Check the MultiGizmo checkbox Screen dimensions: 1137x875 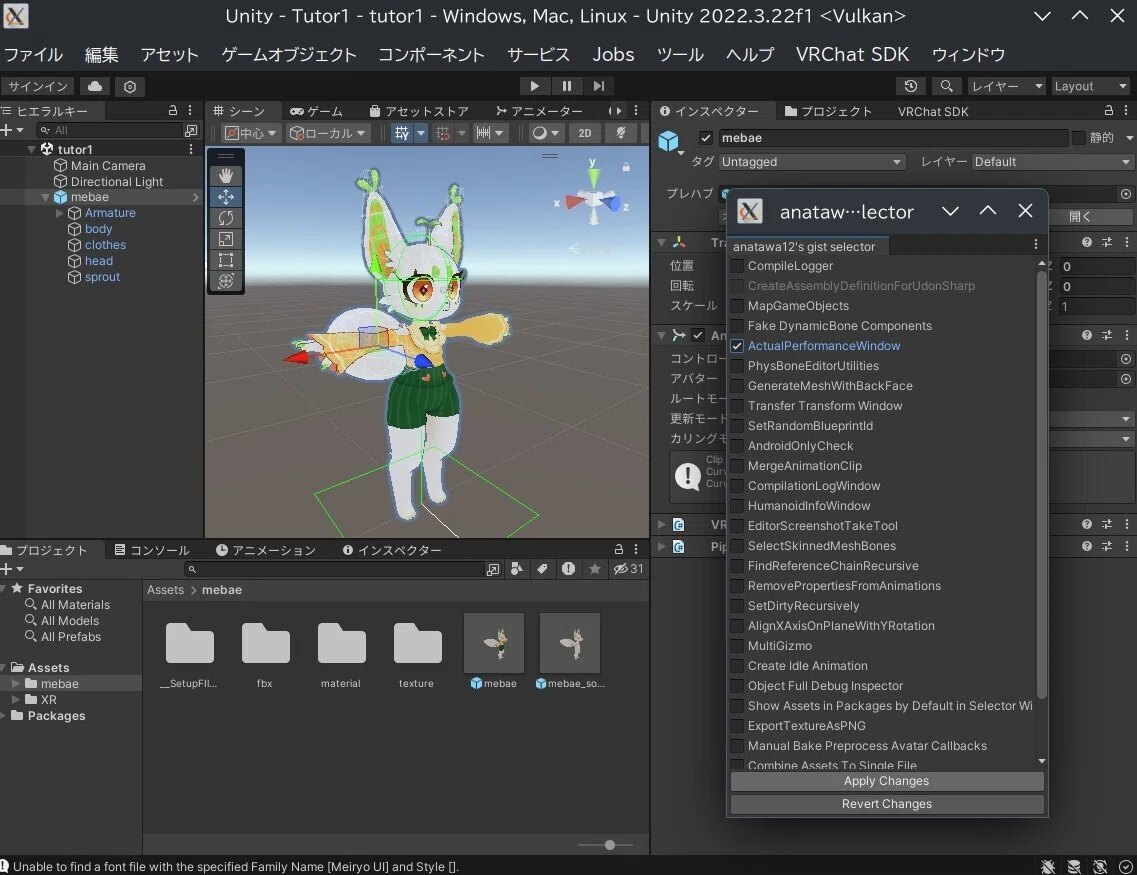[737, 646]
